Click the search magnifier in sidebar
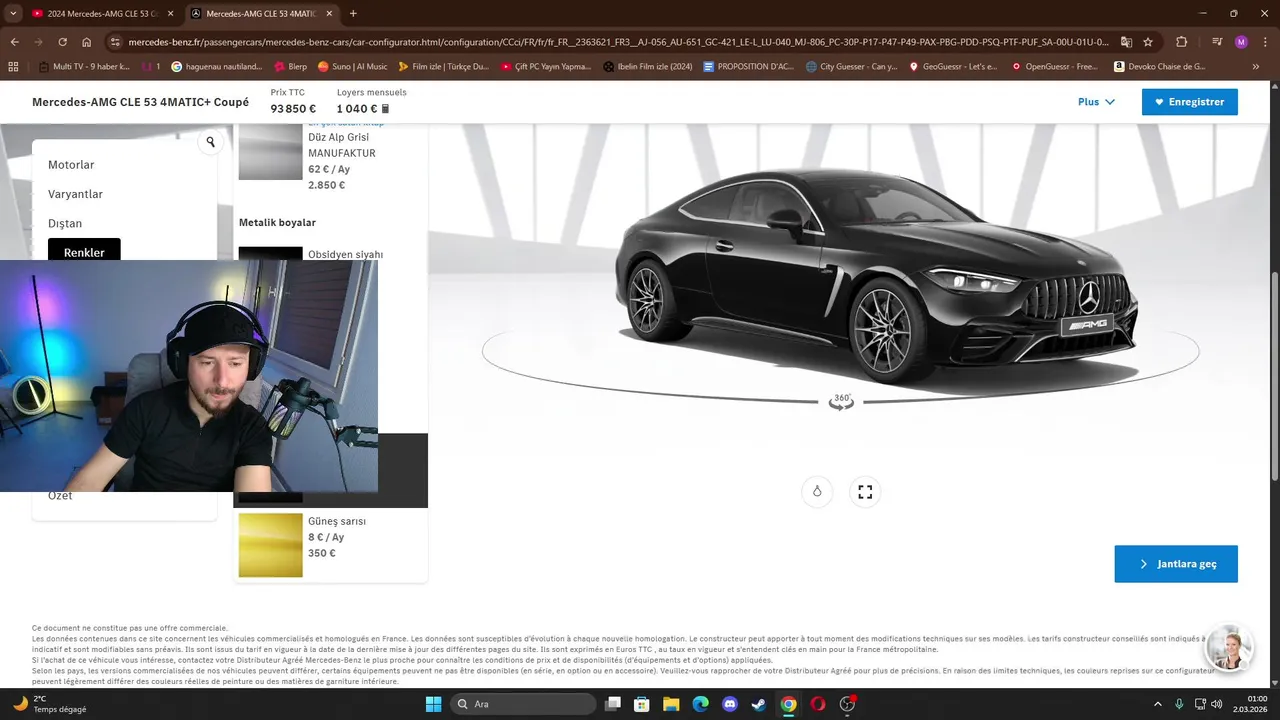Screen dimensions: 1280x720 tap(210, 142)
